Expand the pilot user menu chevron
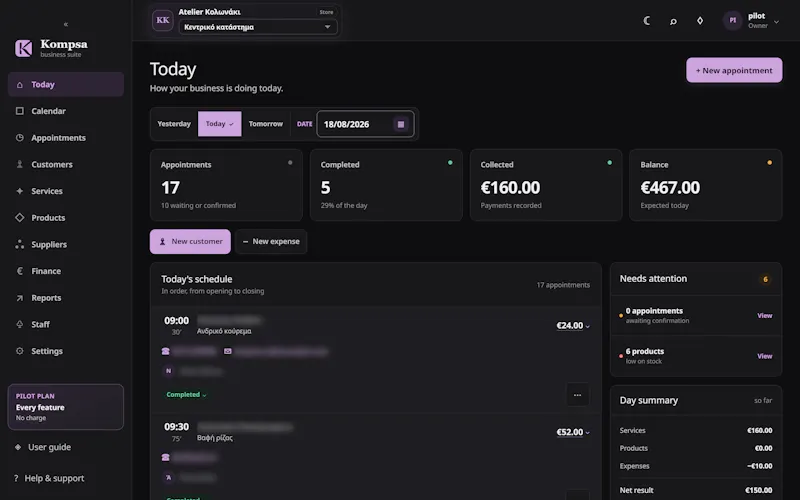 tap(776, 22)
